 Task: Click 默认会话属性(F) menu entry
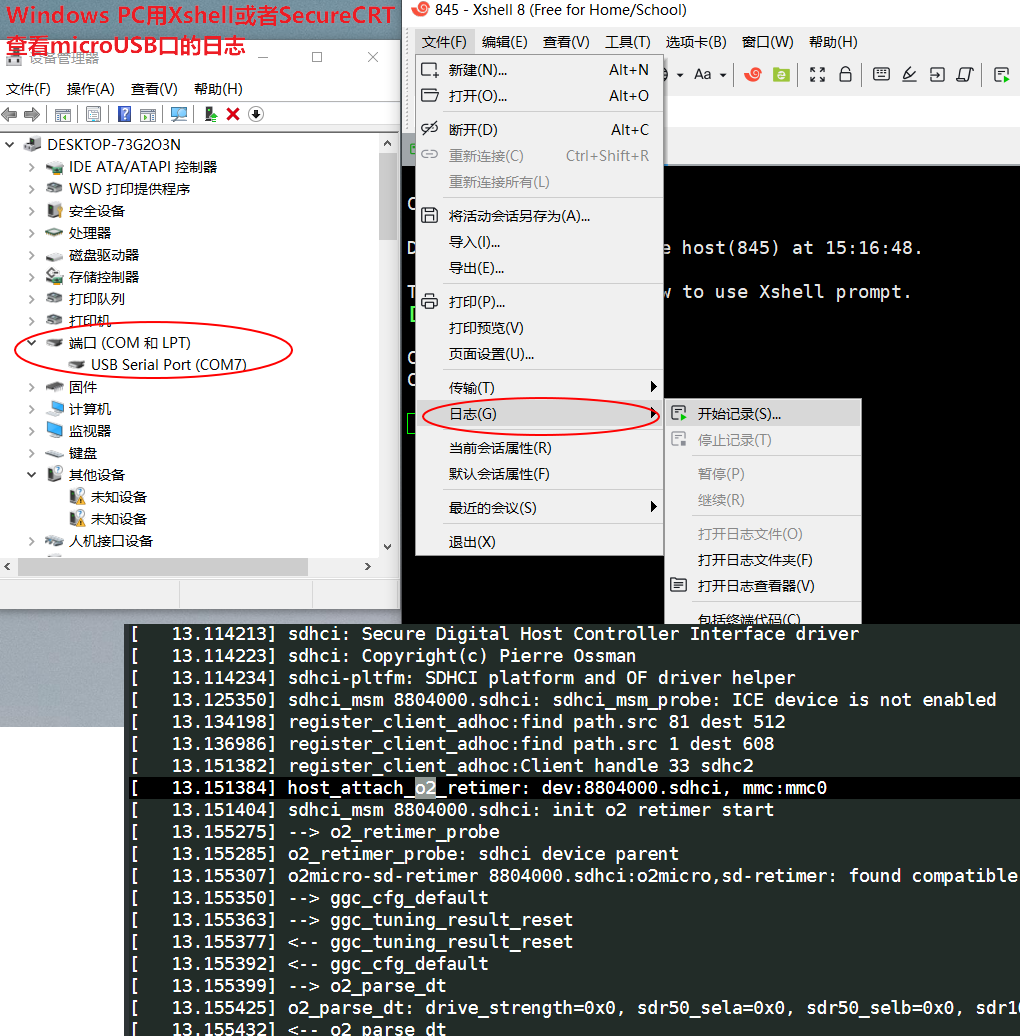tap(540, 474)
